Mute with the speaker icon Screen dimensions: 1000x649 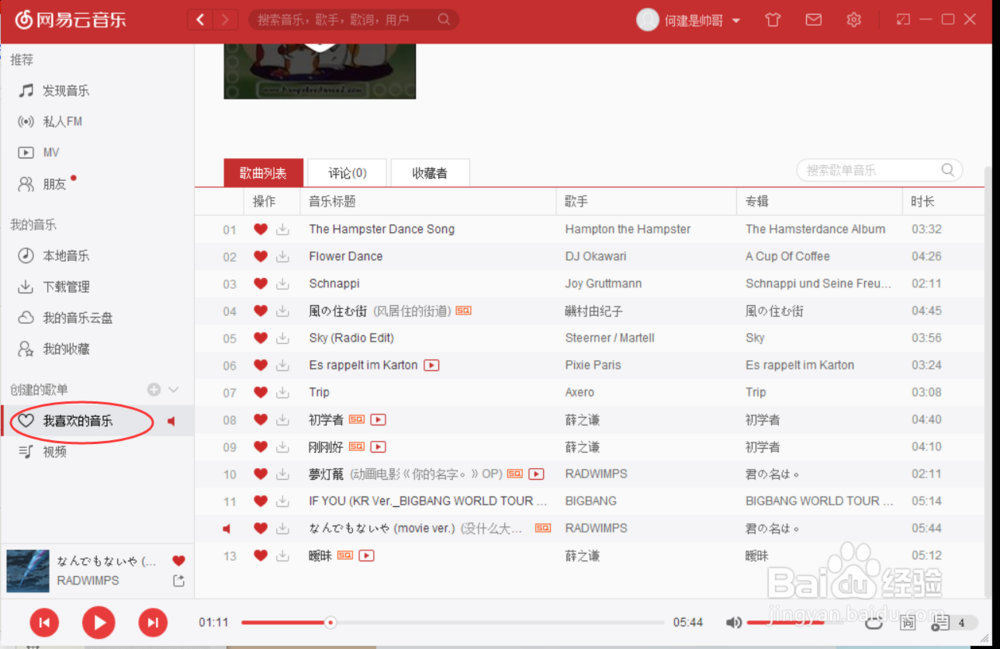pos(733,622)
